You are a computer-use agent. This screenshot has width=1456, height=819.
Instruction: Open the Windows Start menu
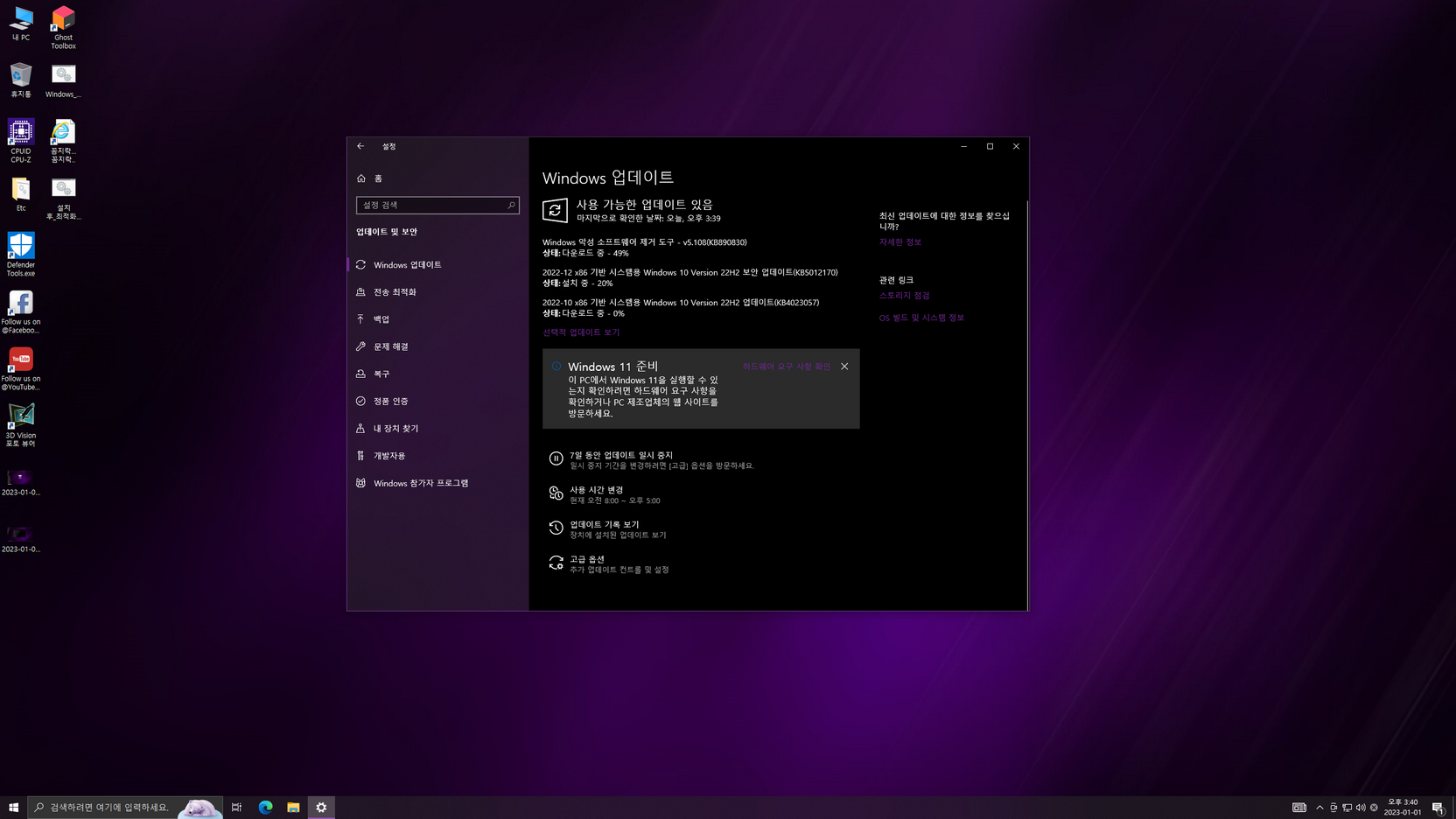point(13,808)
